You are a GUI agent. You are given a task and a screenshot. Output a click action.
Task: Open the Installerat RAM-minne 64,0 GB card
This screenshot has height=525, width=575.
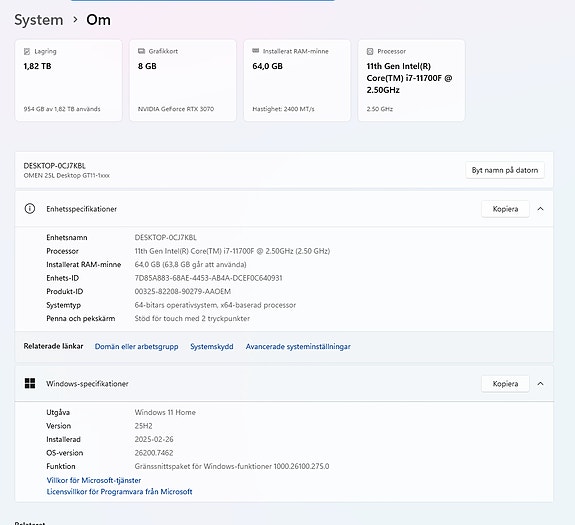click(297, 80)
